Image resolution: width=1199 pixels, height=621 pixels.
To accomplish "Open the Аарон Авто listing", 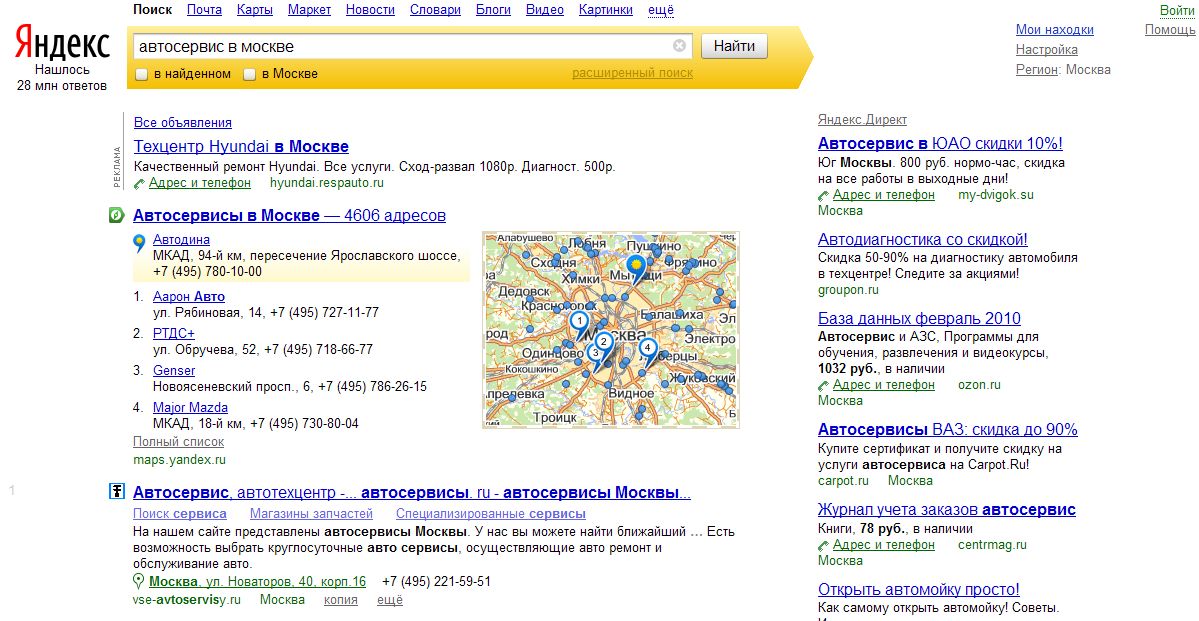I will coord(189,296).
